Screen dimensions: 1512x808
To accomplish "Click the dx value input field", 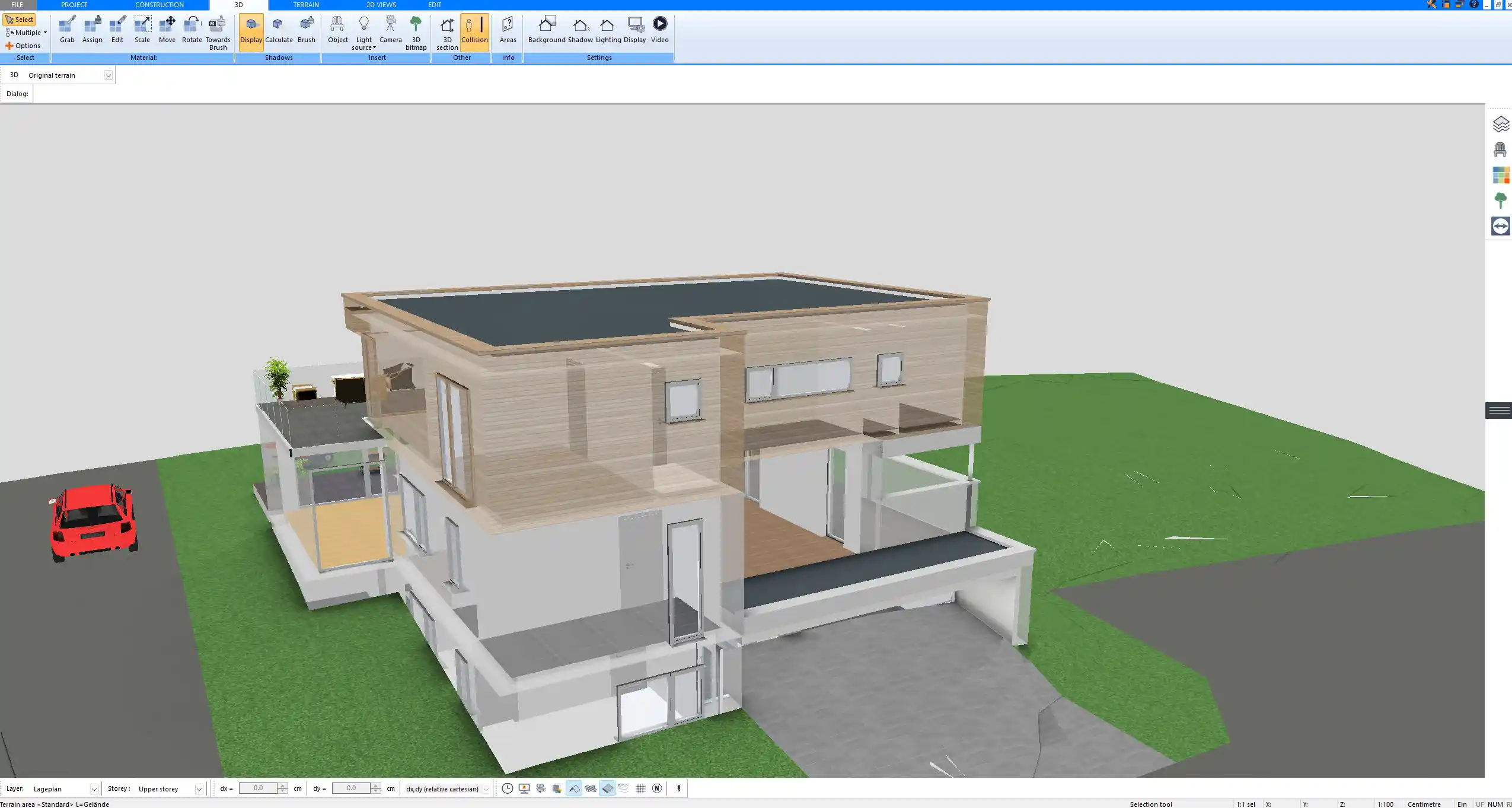I will (259, 788).
